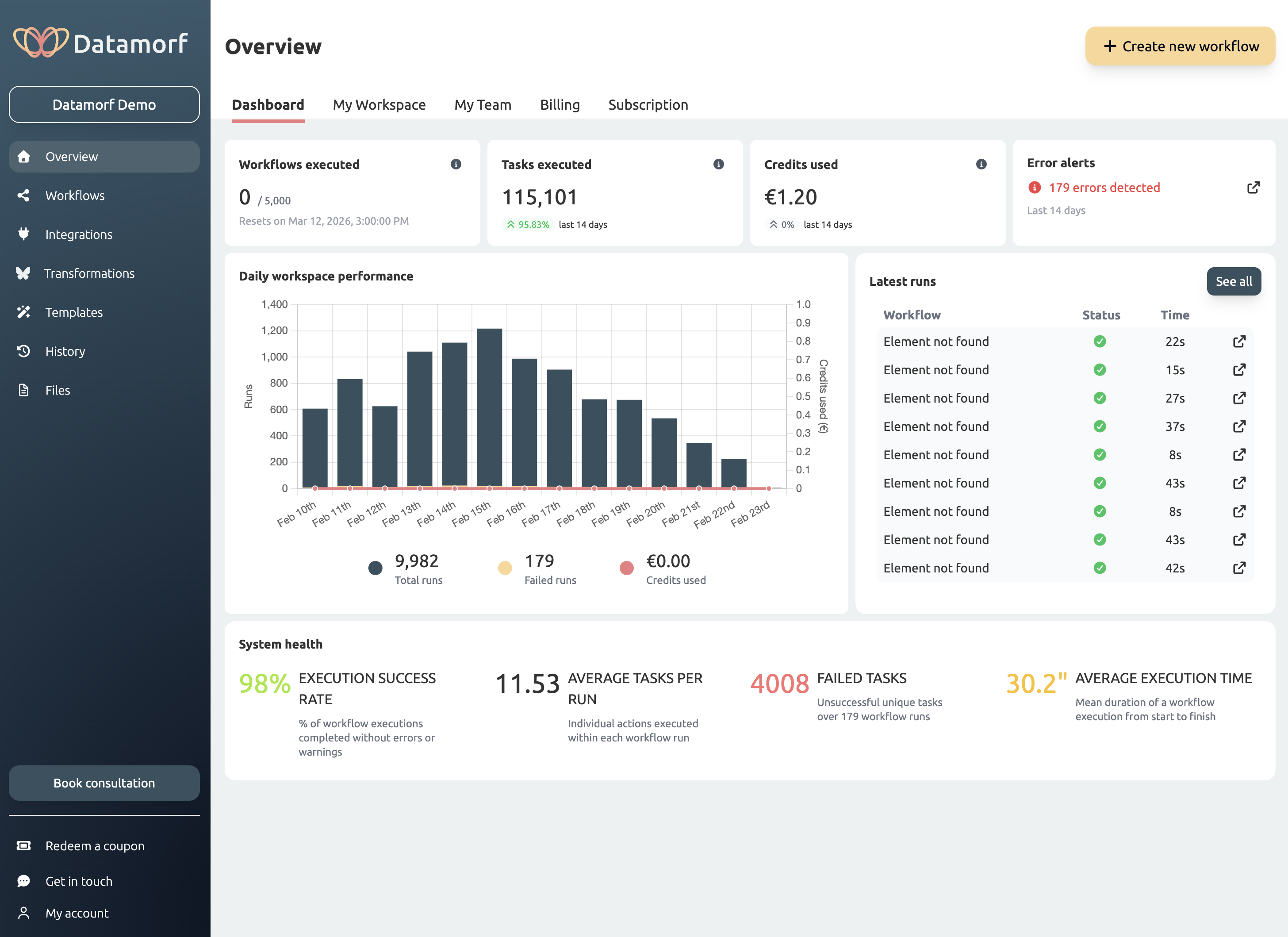Toggle the Credits used red legend dot
Screen dimensions: 1288x937
tap(626, 568)
